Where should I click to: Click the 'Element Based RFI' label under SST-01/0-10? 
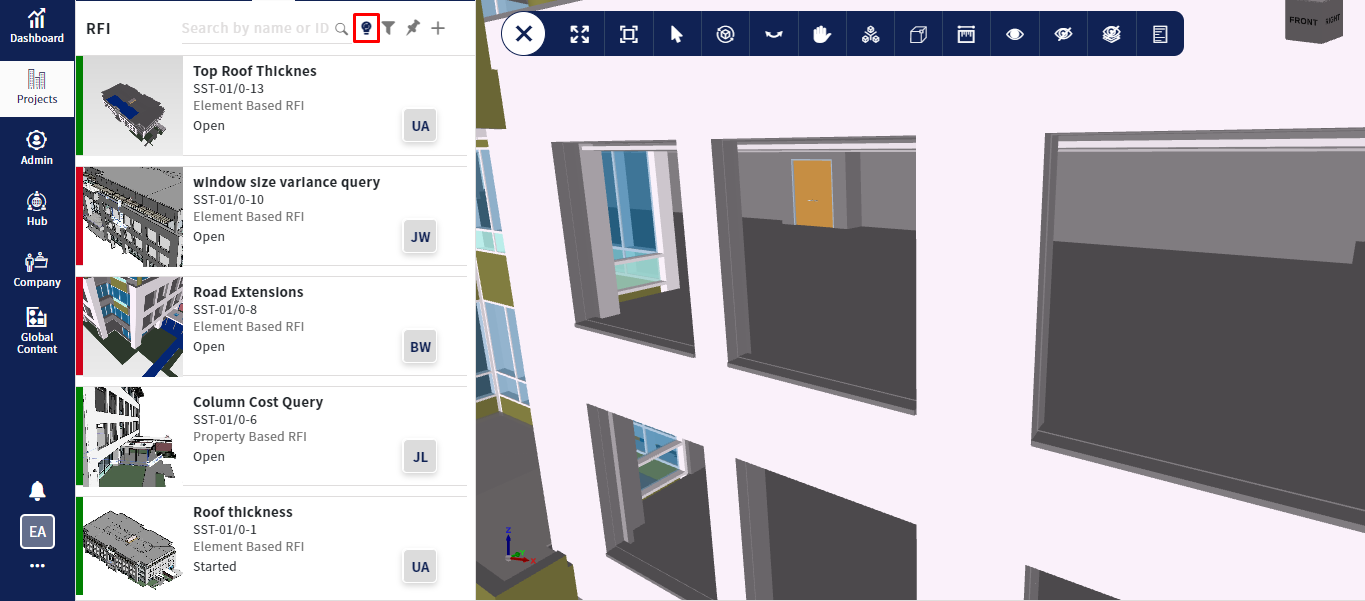(x=249, y=217)
